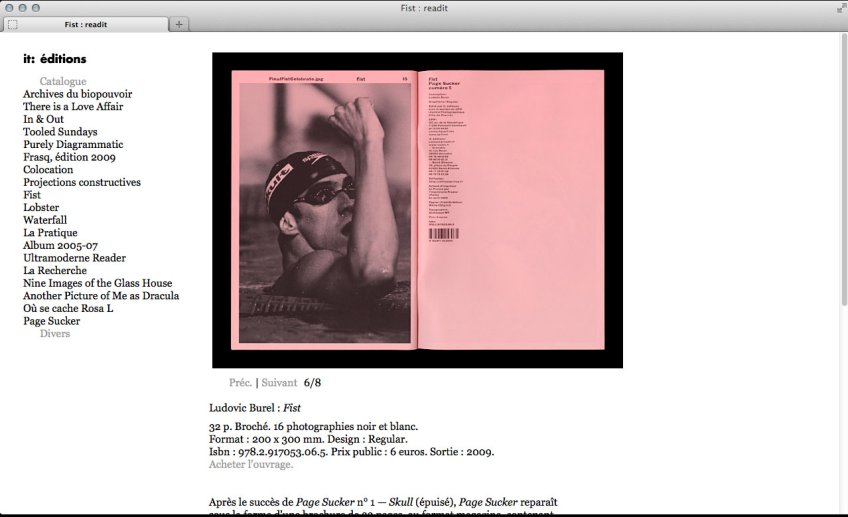Select the 'Fist : readit' tab
Viewport: 848px width, 517px height.
tap(85, 24)
